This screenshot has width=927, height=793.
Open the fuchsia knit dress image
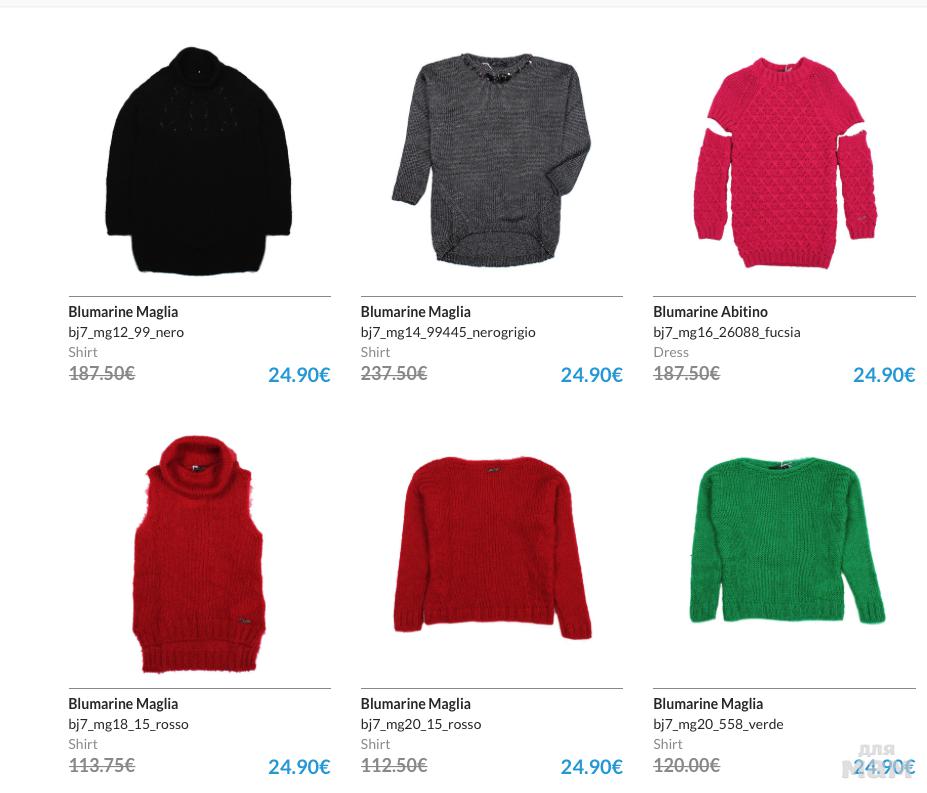(x=784, y=162)
